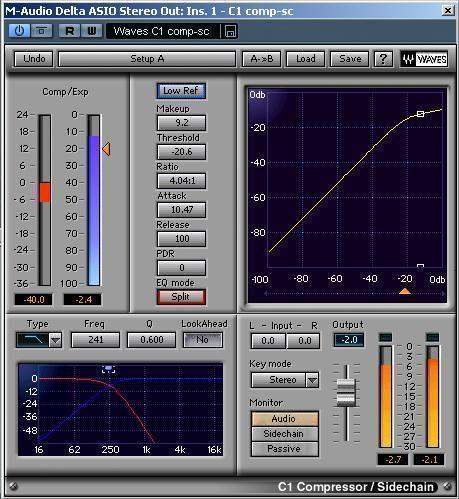Click the bypass effect icon beside power
This screenshot has width=459, height=499.
[x=41, y=31]
